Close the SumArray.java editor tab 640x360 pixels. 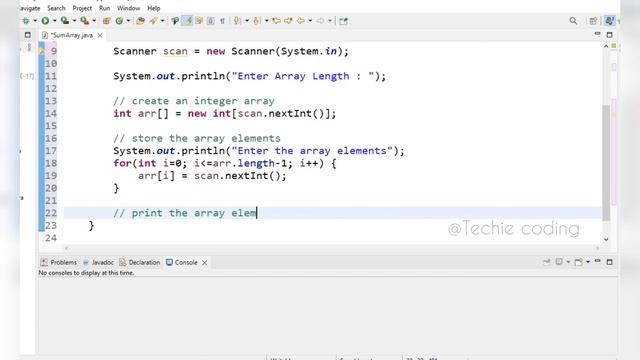tap(100, 36)
